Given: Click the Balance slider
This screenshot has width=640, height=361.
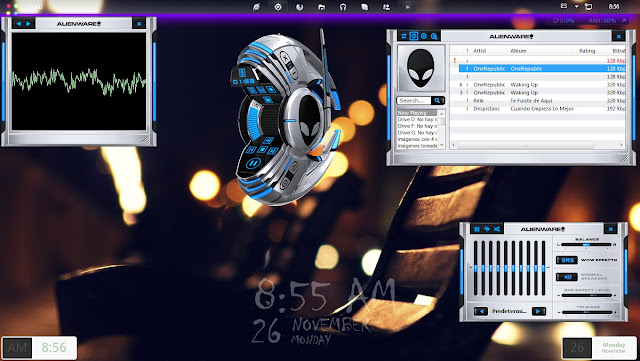Looking at the screenshot, I should (587, 245).
